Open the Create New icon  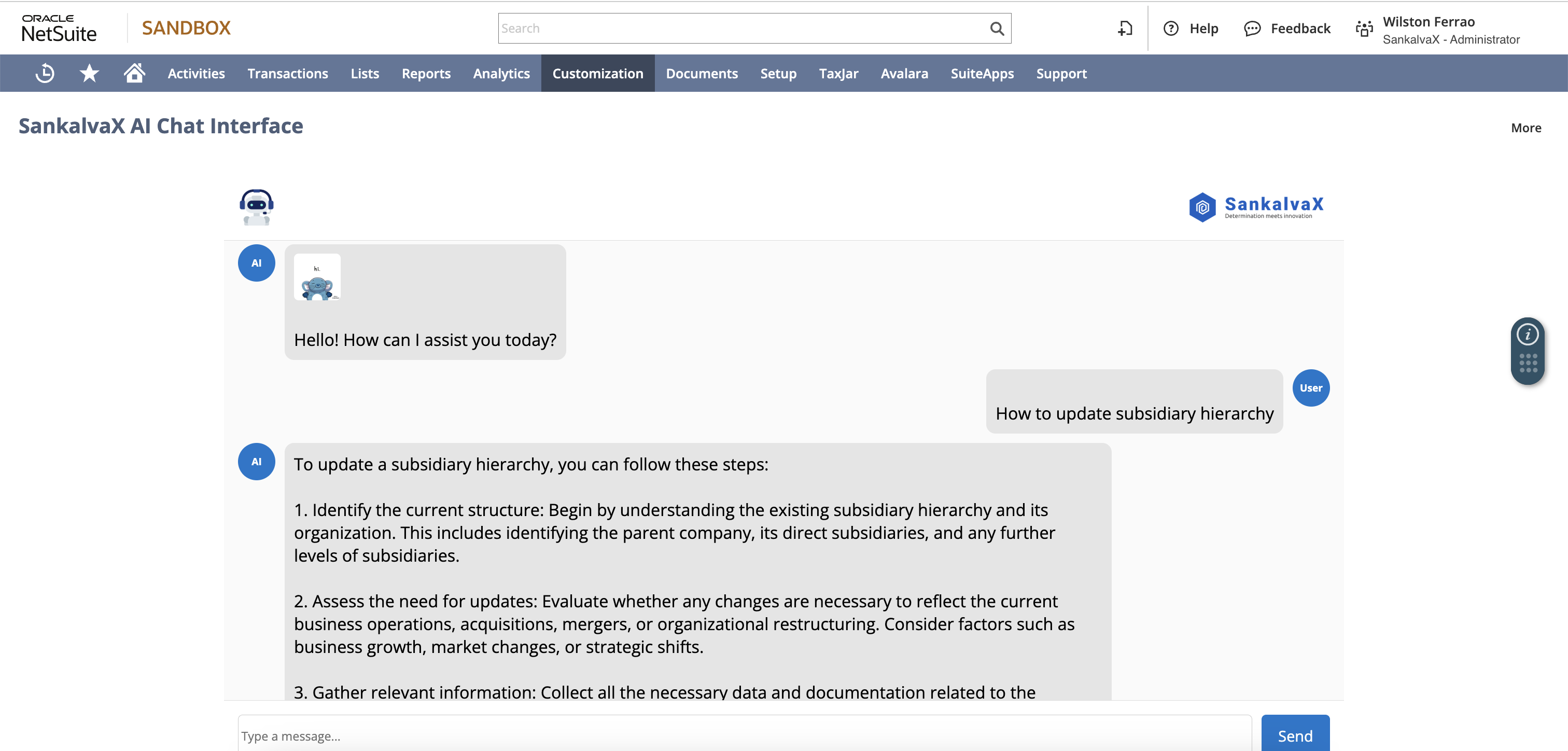coord(1125,29)
